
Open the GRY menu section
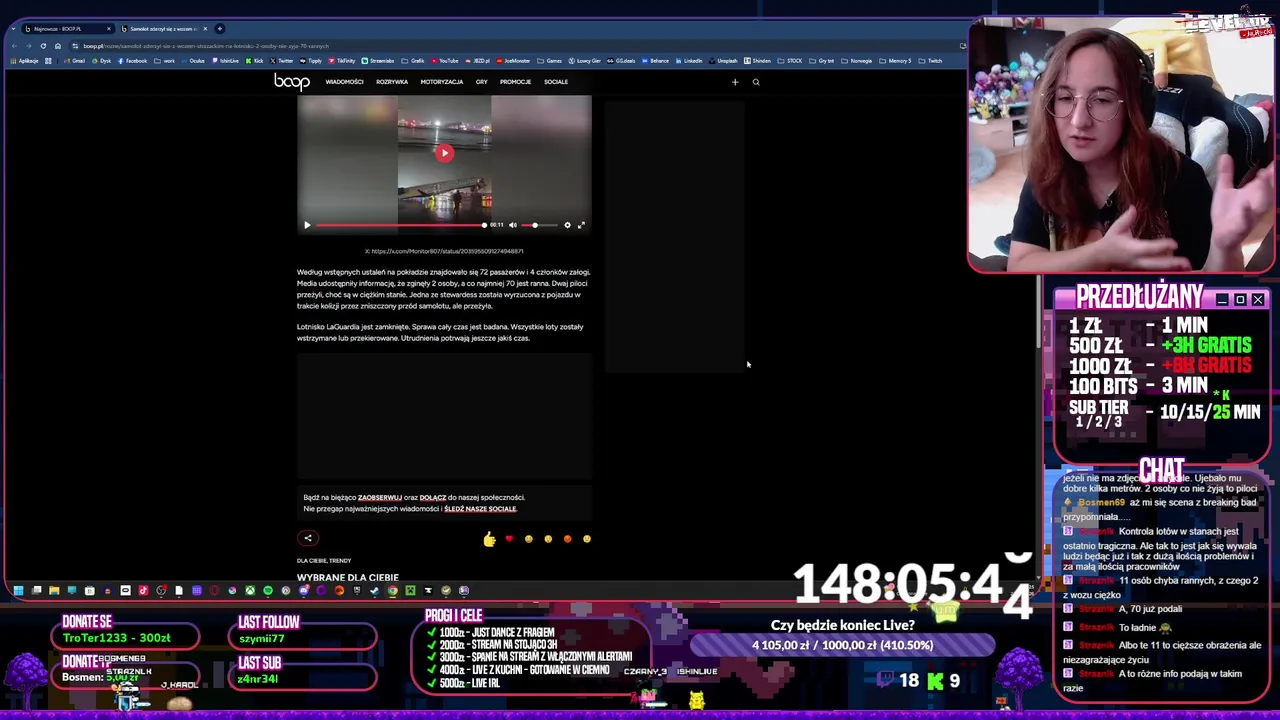coord(482,82)
